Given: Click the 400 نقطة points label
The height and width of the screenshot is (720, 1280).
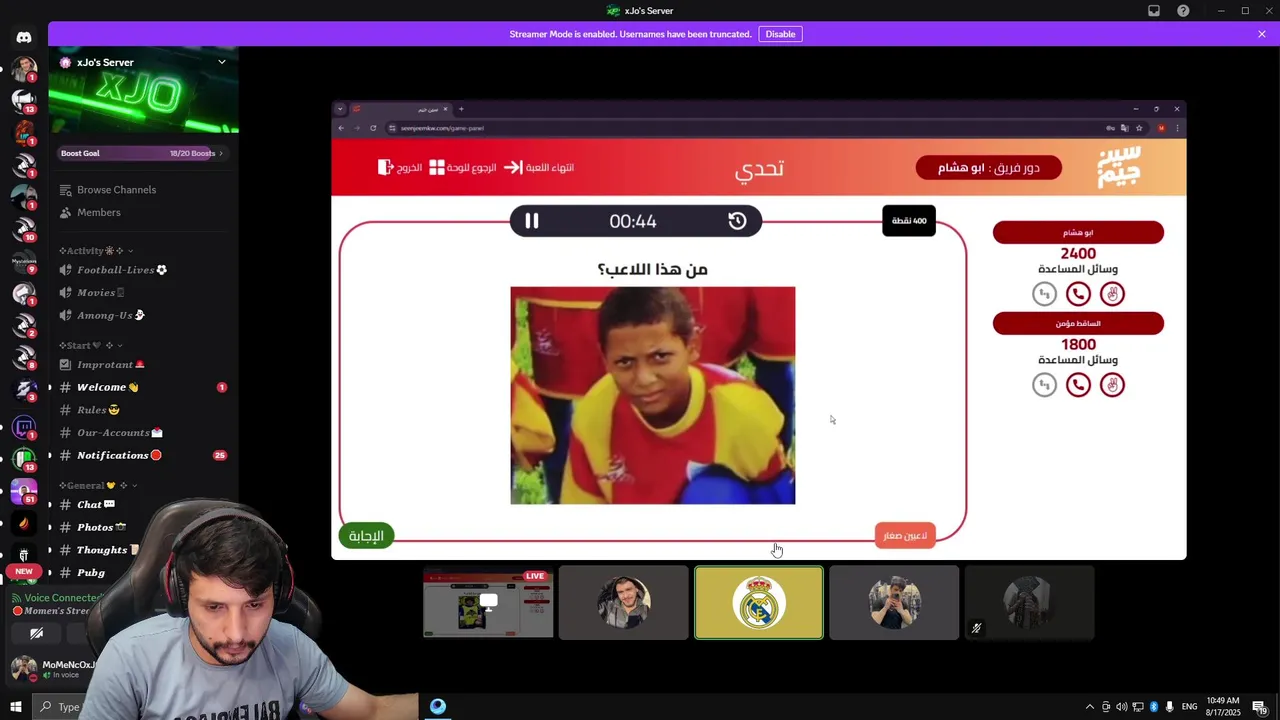Looking at the screenshot, I should [x=909, y=221].
